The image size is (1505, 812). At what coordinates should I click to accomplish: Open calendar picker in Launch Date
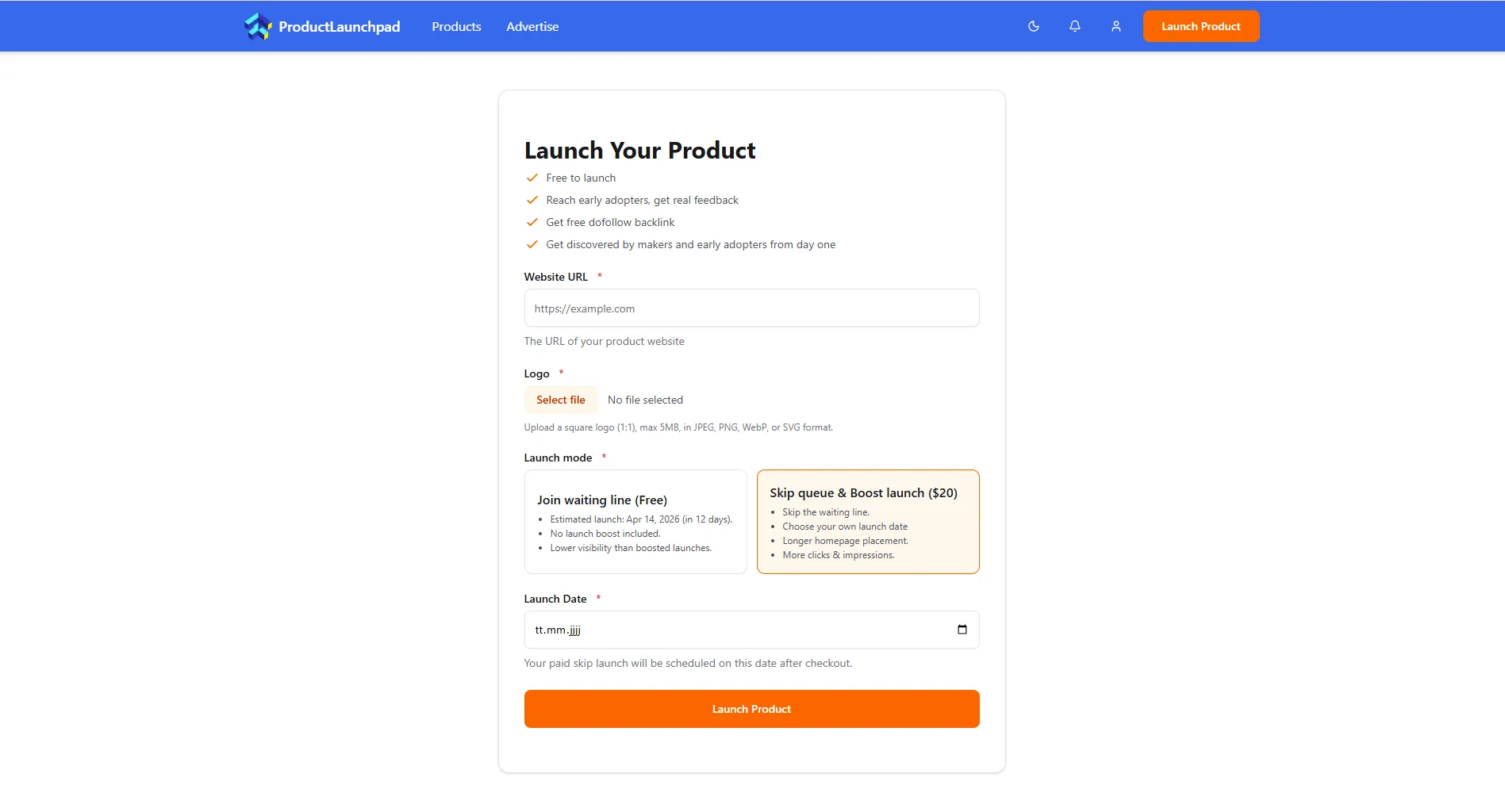tap(962, 630)
